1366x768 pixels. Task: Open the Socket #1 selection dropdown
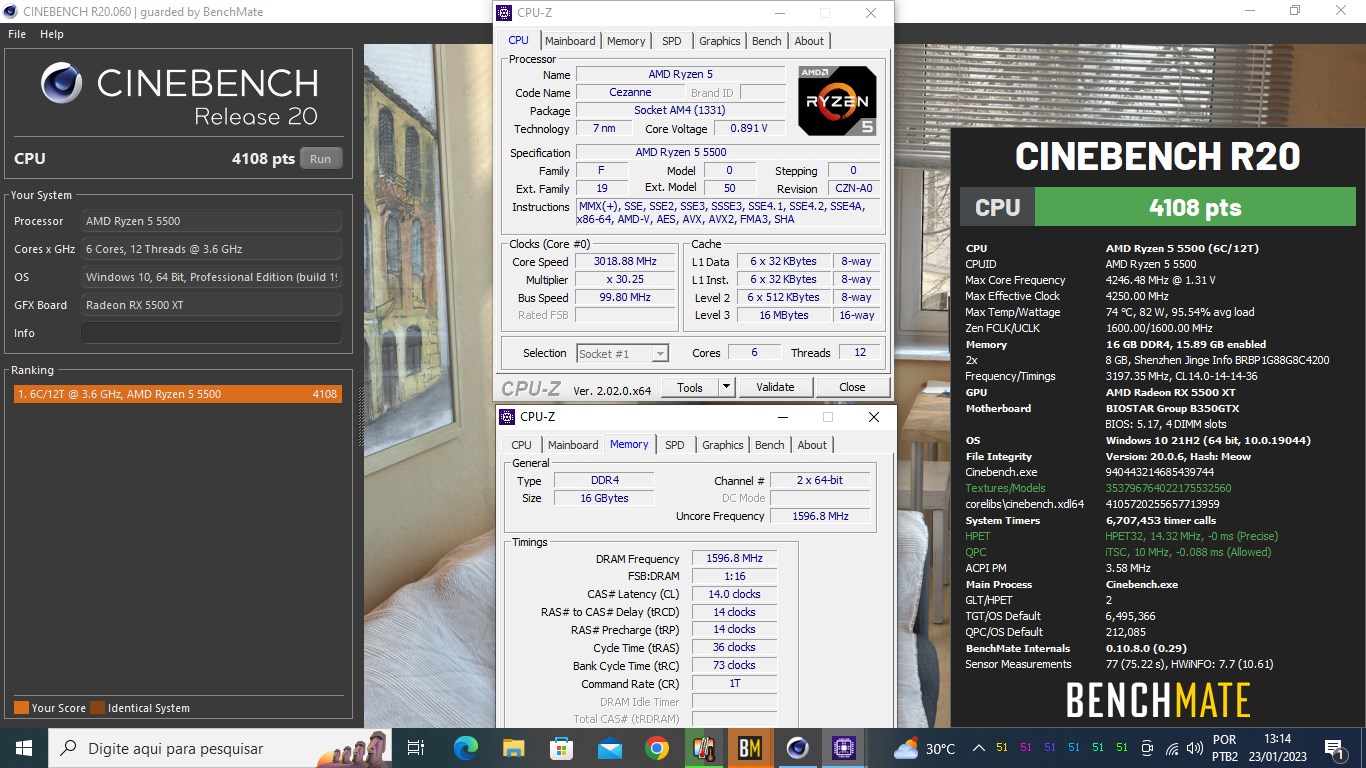(623, 353)
